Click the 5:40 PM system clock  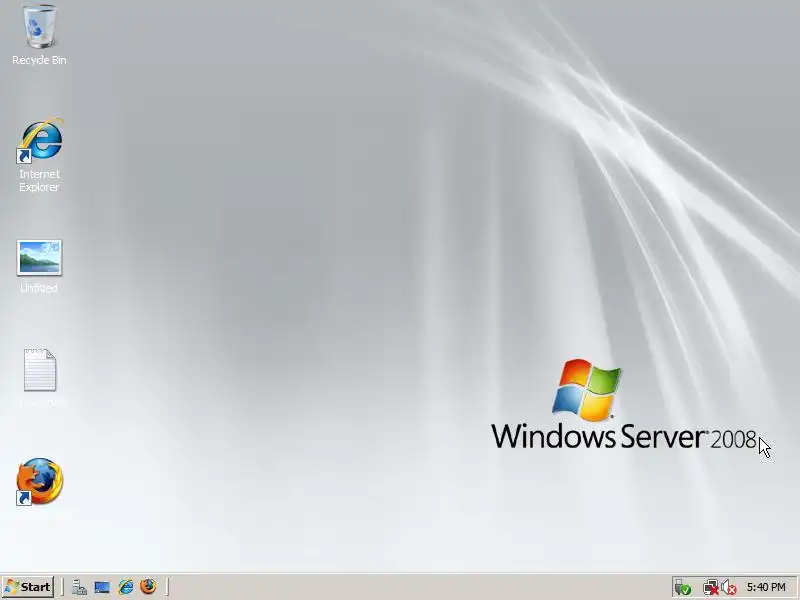766,587
